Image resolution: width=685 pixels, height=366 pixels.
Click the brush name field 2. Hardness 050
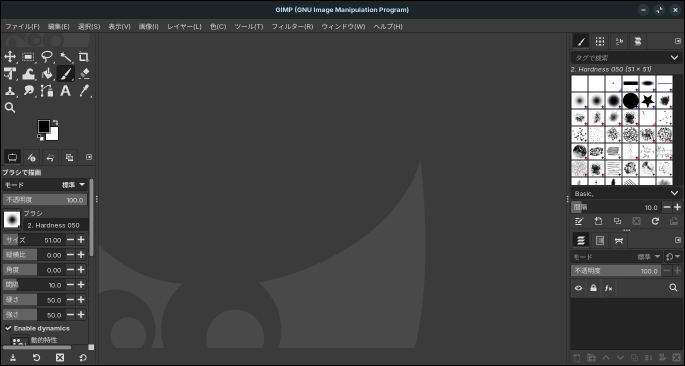(55, 225)
